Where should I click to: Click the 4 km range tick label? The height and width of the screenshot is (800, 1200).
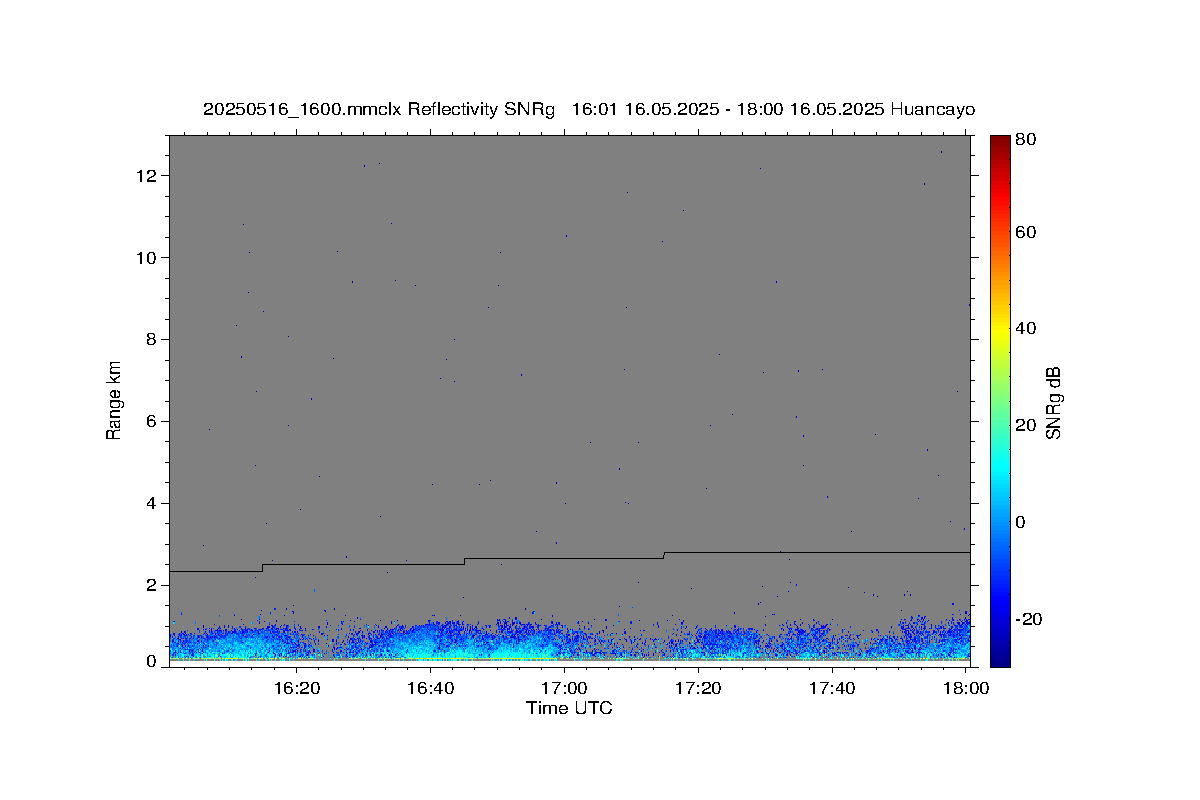(152, 504)
